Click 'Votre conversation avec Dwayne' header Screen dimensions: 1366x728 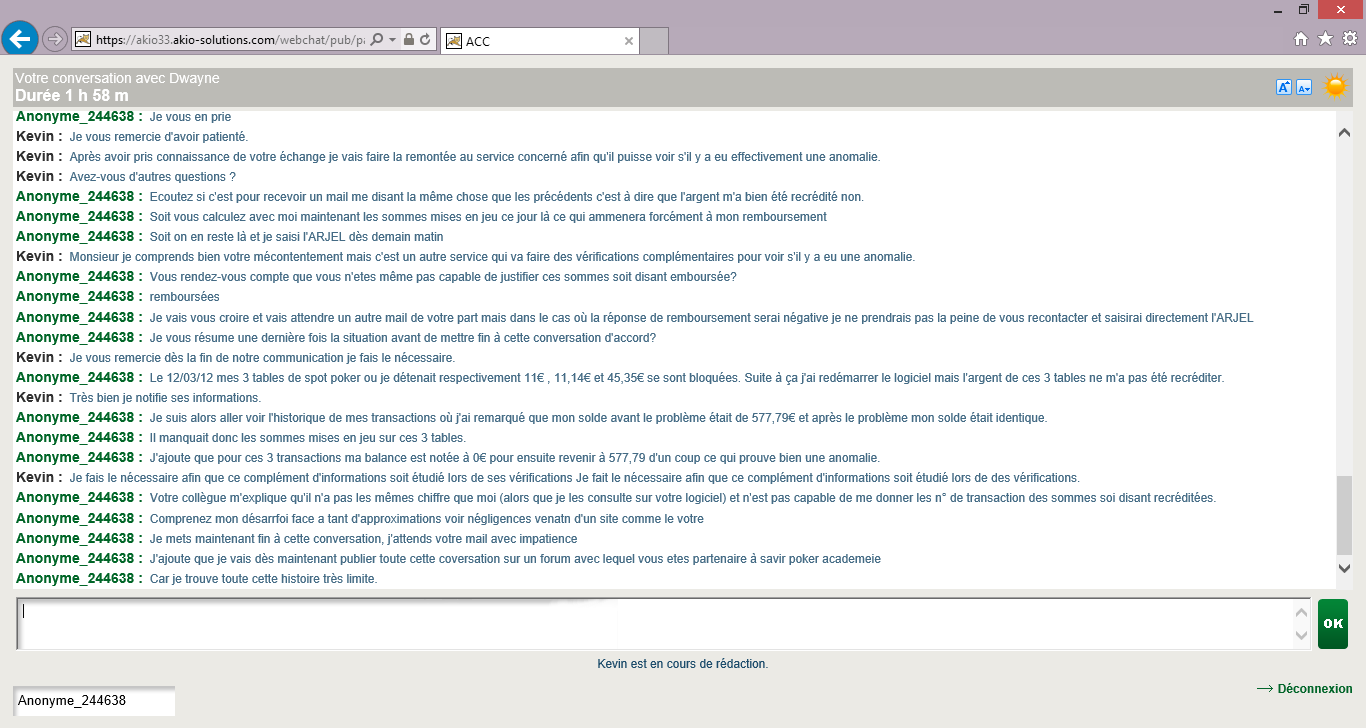117,78
